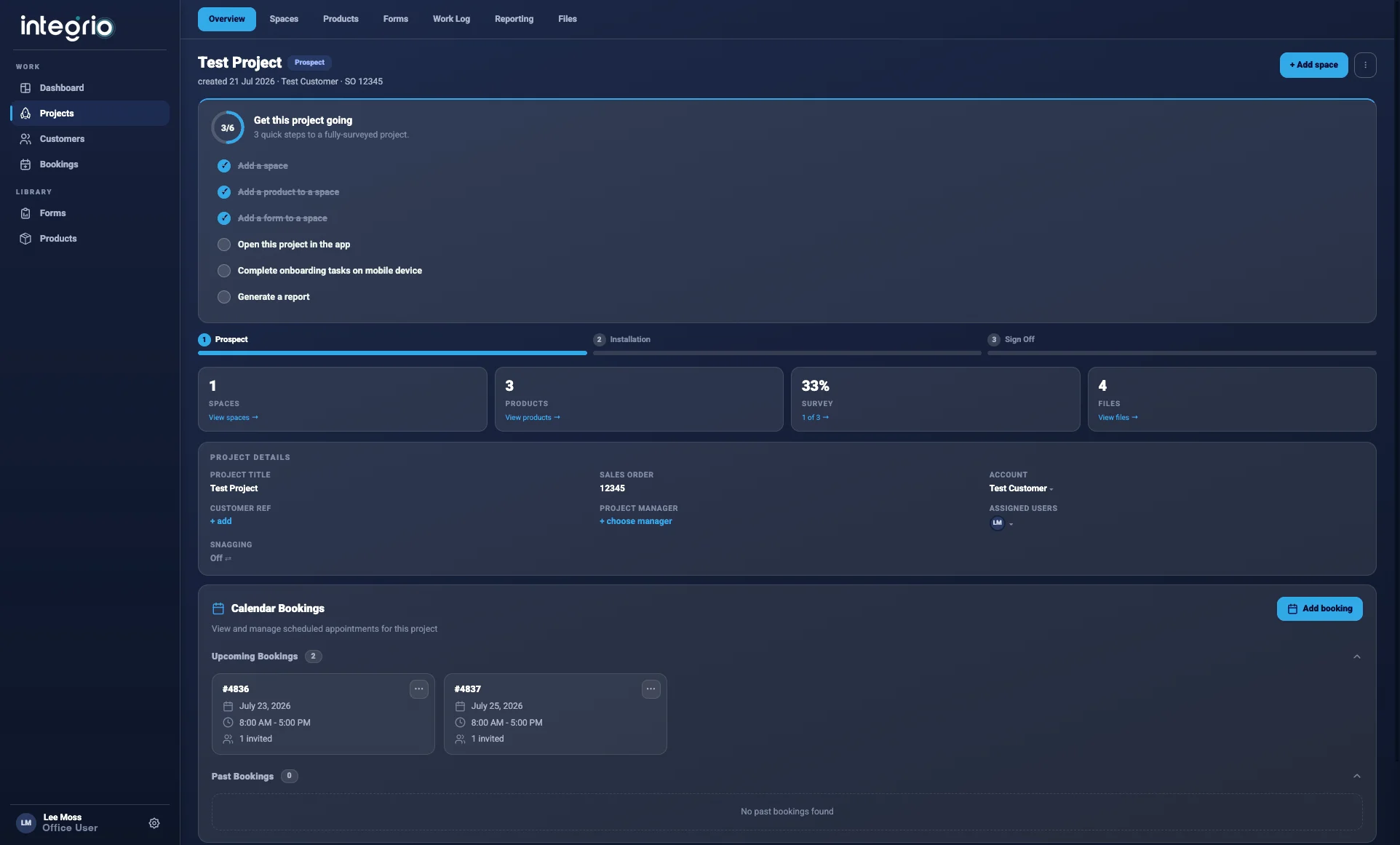The width and height of the screenshot is (1400, 845).
Task: Switch to the Spaces tab
Action: coord(284,19)
